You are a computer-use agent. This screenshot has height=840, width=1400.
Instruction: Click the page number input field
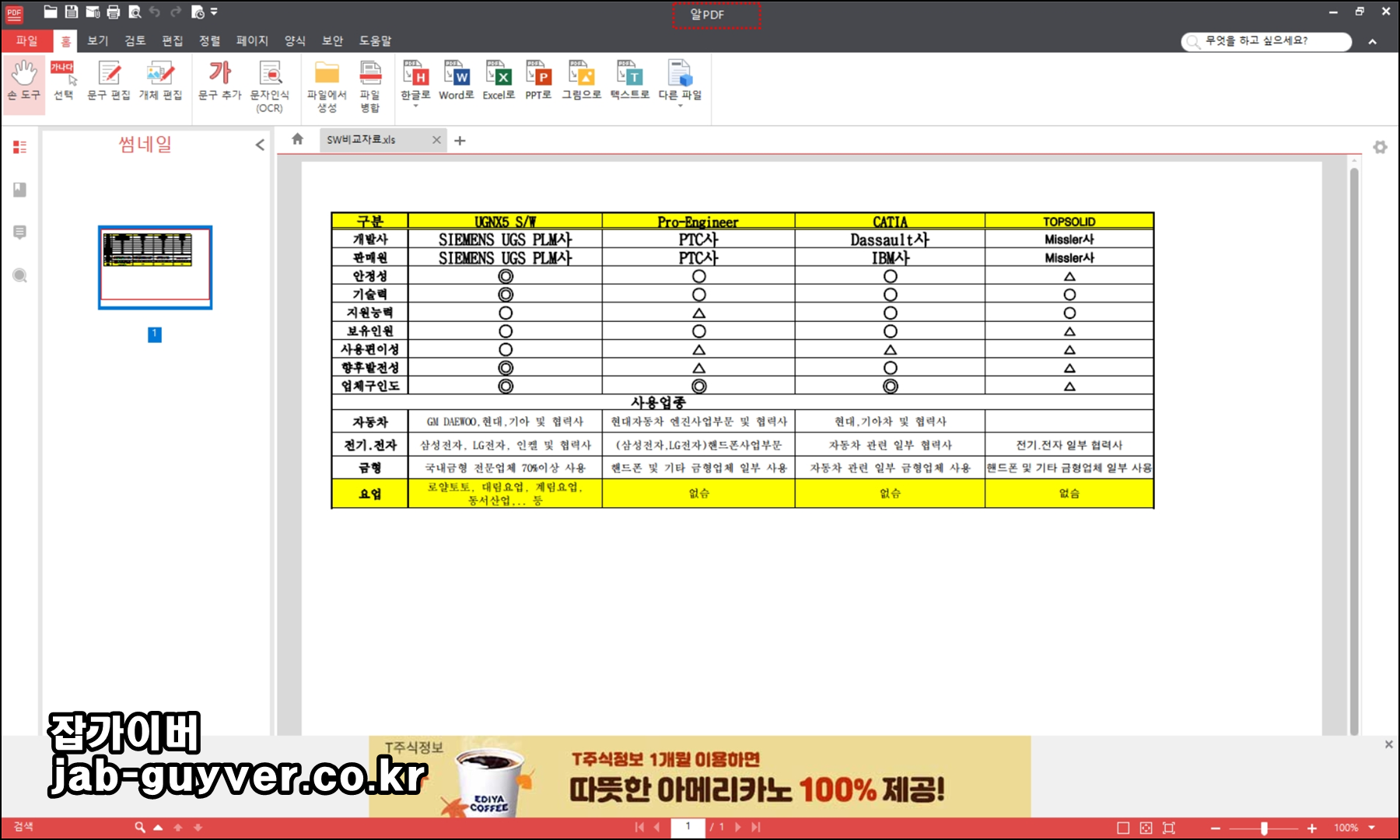pyautogui.click(x=688, y=828)
